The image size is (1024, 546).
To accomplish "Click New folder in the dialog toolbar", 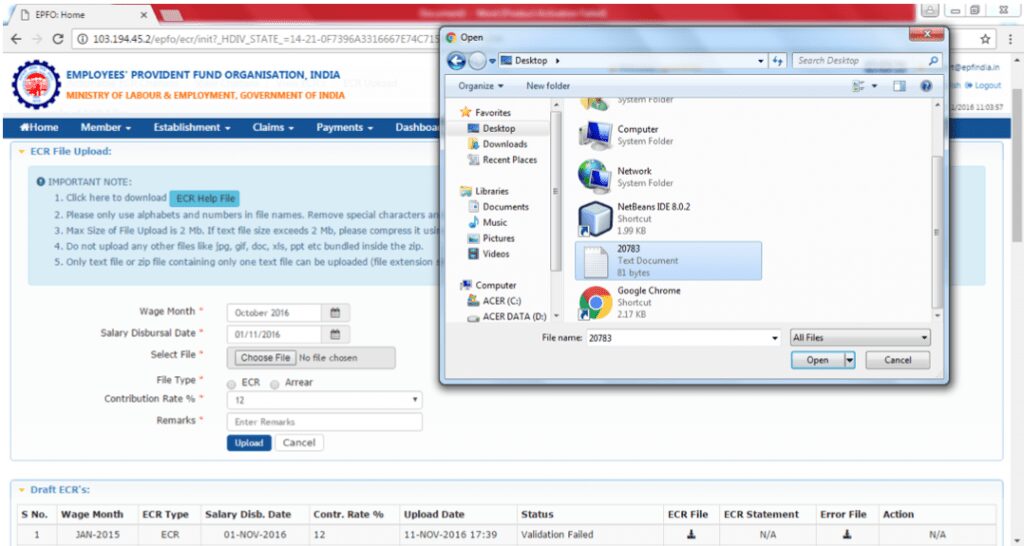I will pyautogui.click(x=548, y=86).
